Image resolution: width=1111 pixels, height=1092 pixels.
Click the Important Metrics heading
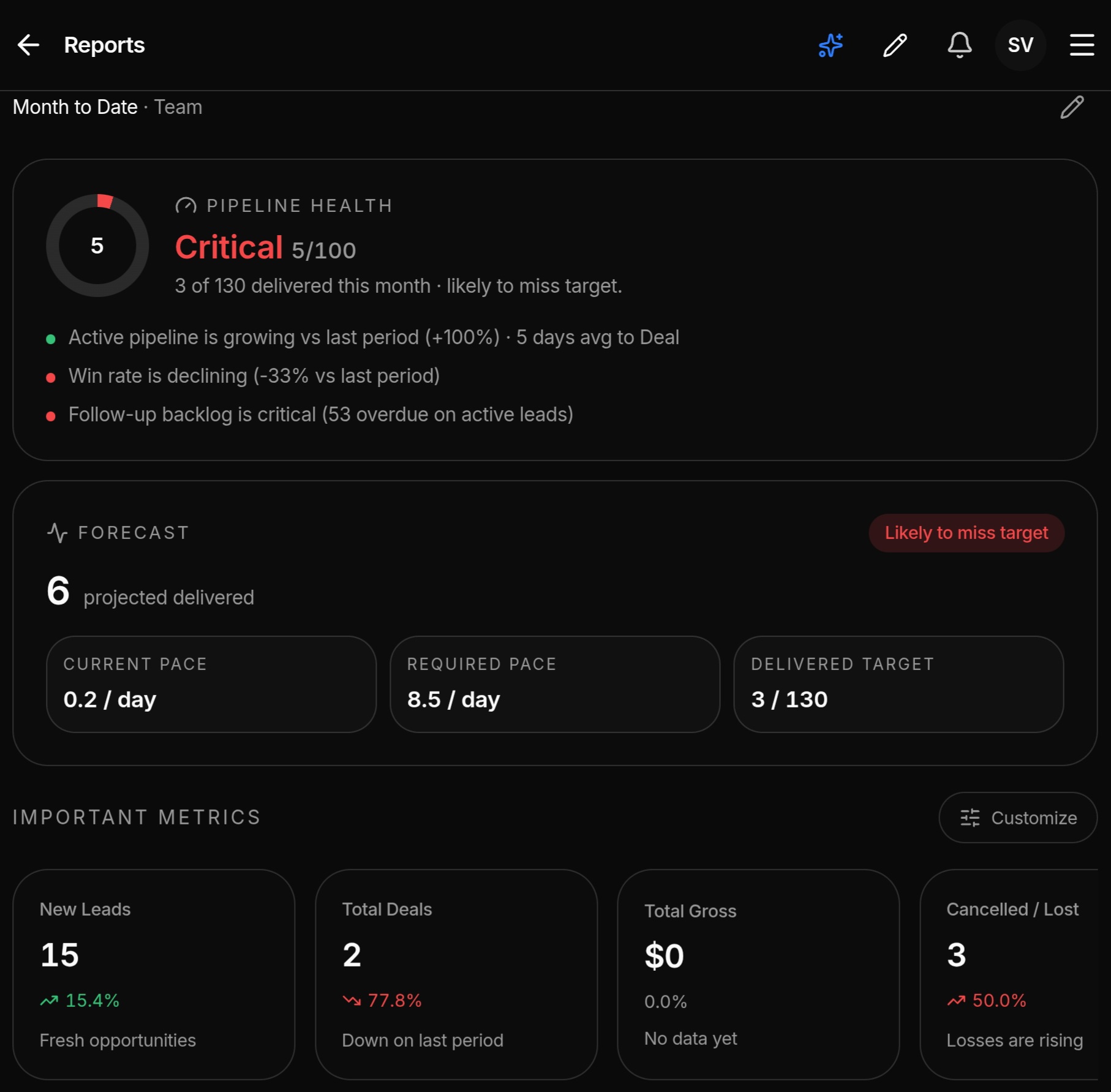click(x=137, y=818)
